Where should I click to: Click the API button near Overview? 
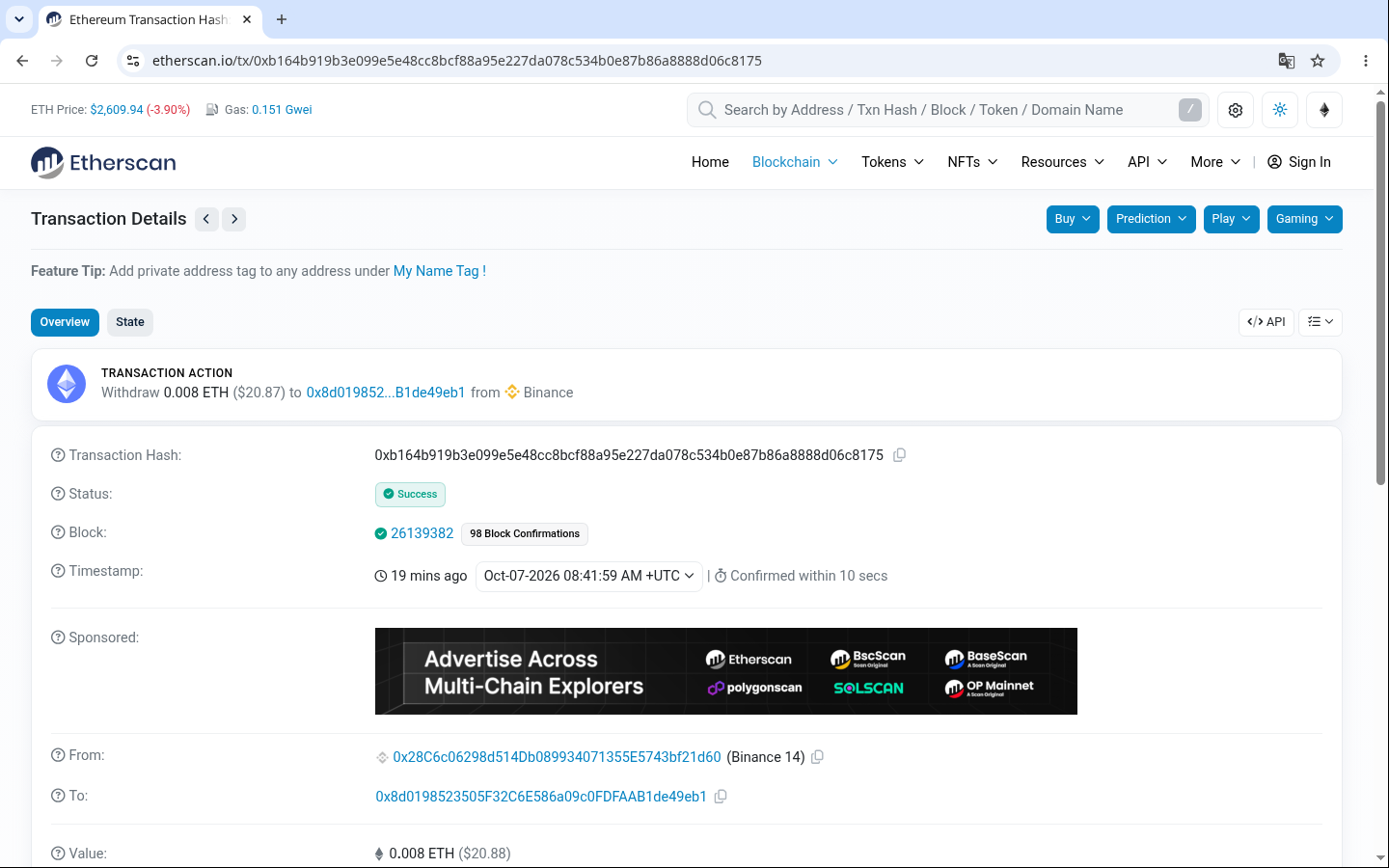pos(1266,322)
